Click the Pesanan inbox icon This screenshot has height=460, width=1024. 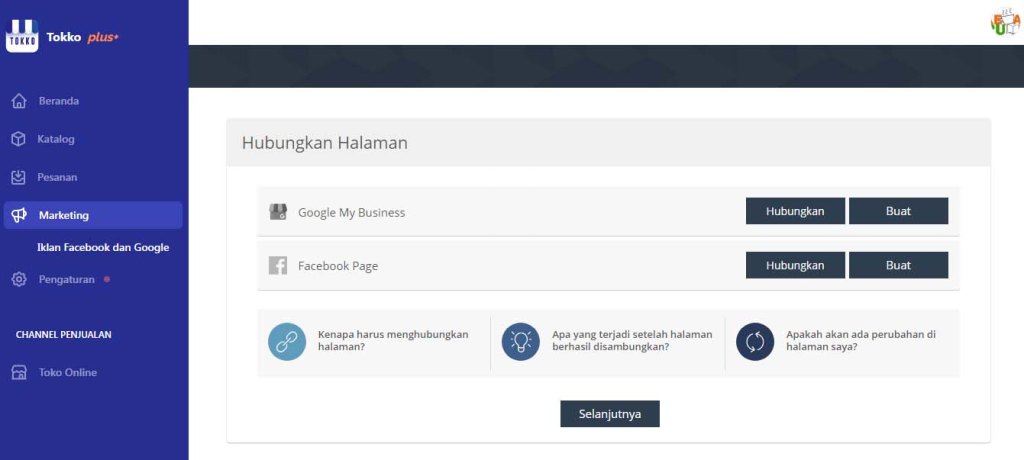[x=18, y=177]
